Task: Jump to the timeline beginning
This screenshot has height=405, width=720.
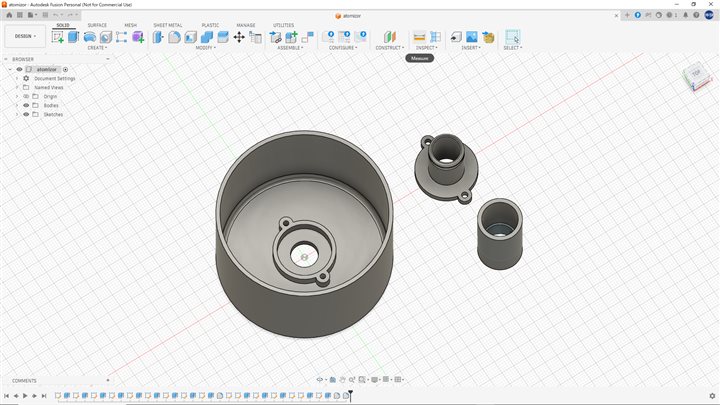Action: (x=6, y=395)
